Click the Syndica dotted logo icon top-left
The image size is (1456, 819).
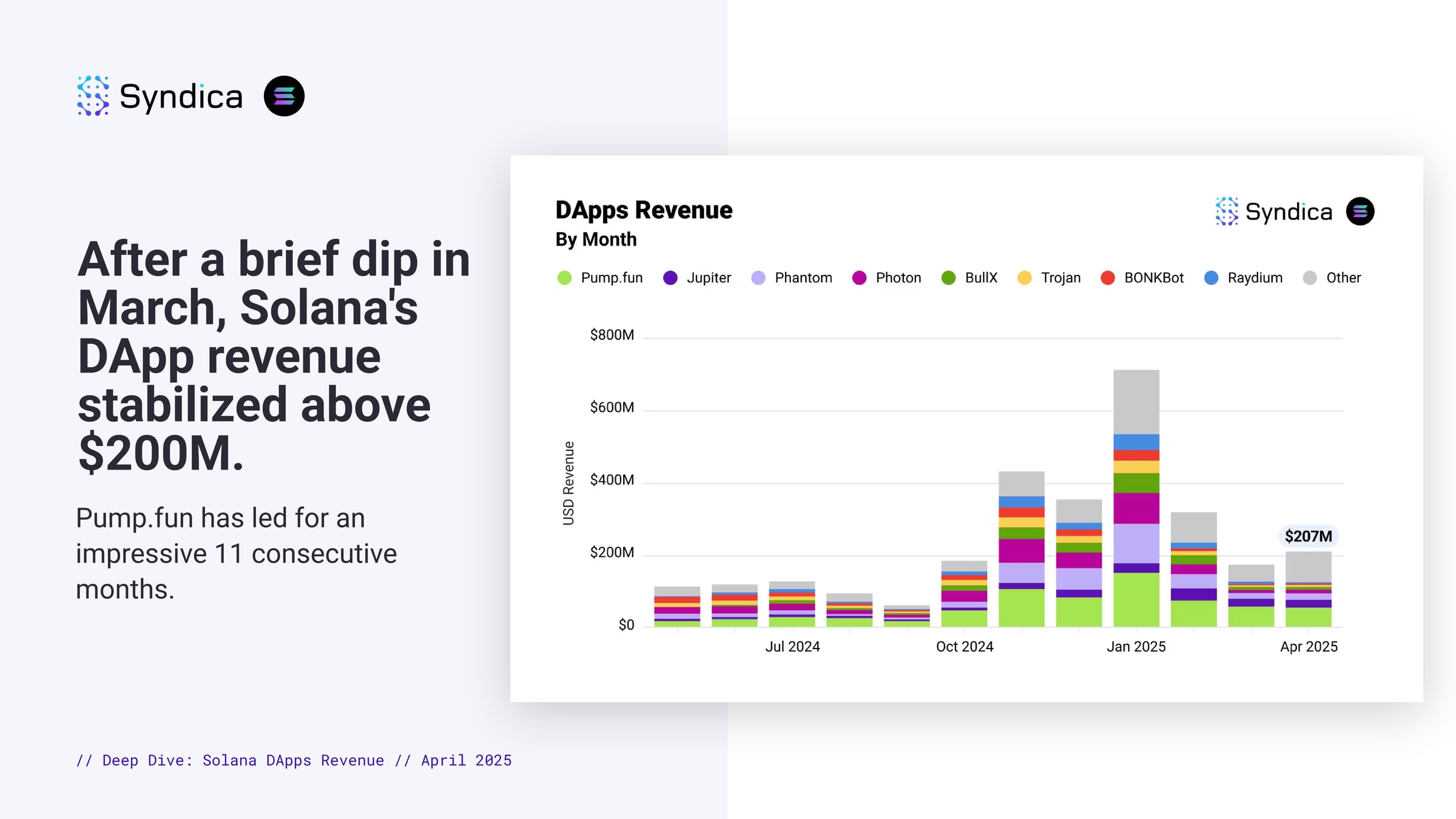[x=93, y=96]
